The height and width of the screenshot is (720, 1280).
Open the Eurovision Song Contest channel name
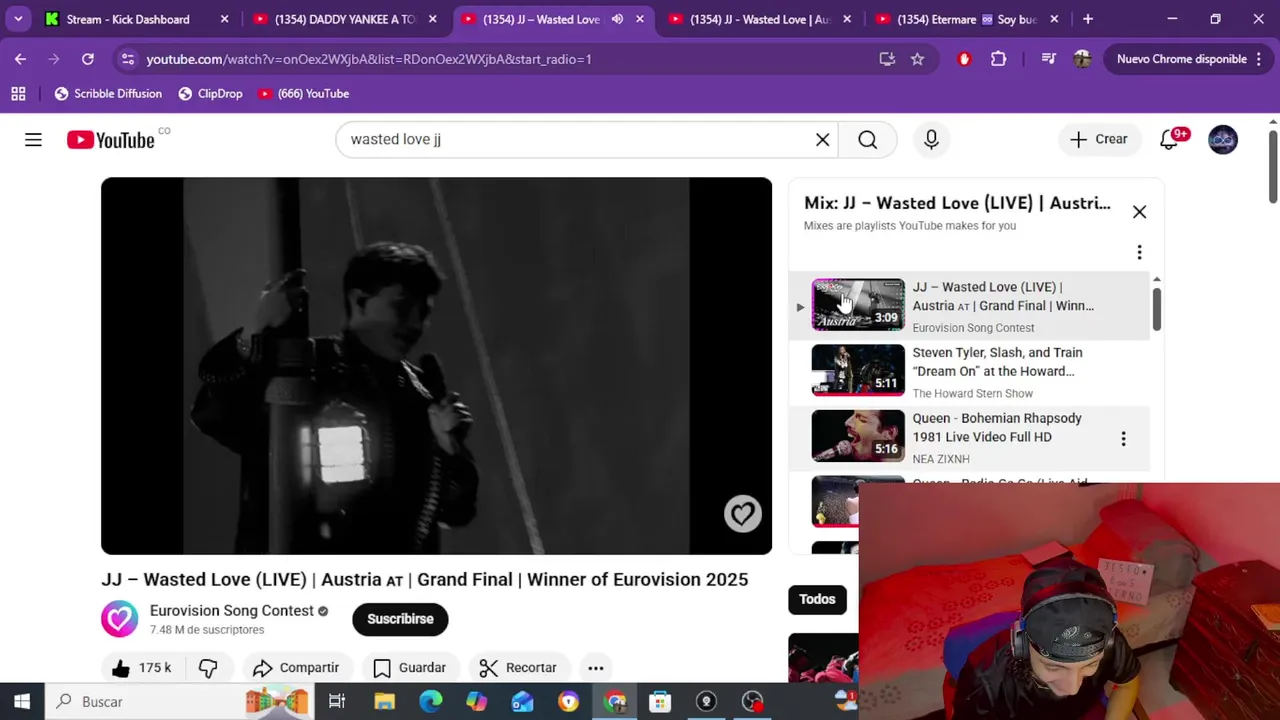point(232,611)
